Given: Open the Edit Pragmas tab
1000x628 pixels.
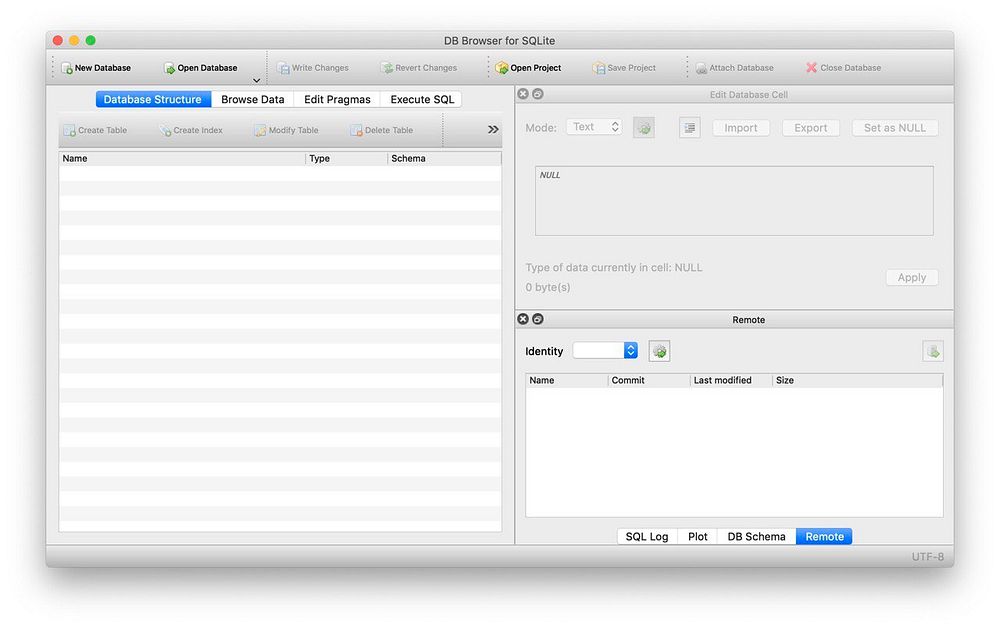Looking at the screenshot, I should coord(337,99).
